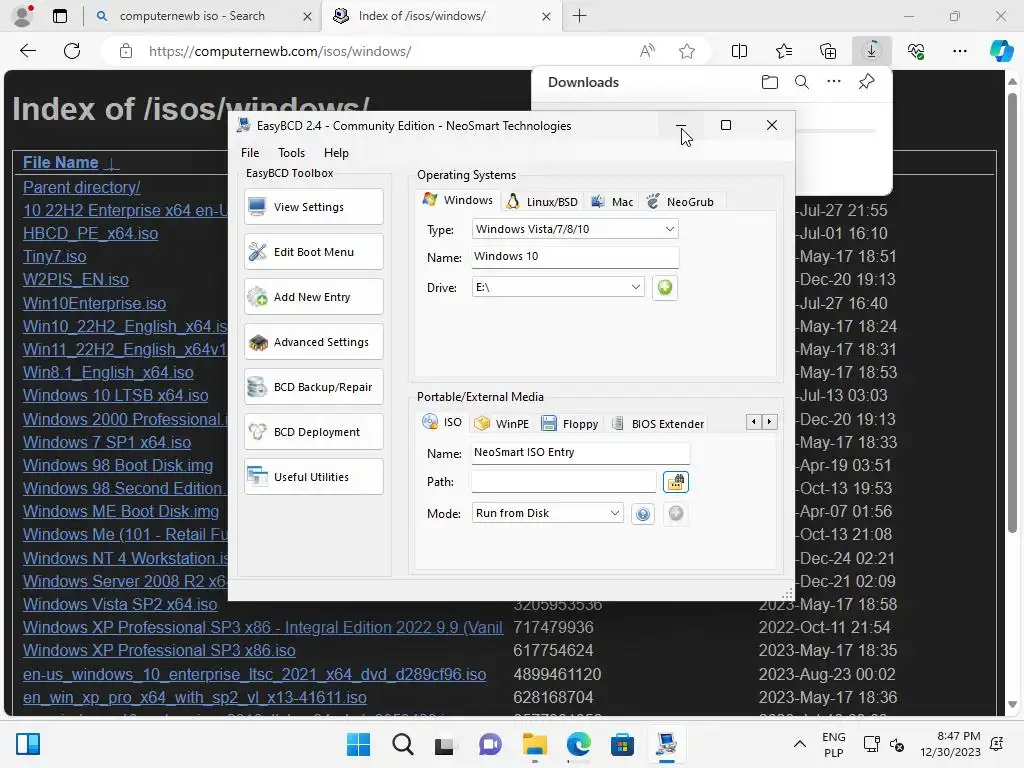
Task: Select the BIOS Extender tab
Action: coord(658,424)
